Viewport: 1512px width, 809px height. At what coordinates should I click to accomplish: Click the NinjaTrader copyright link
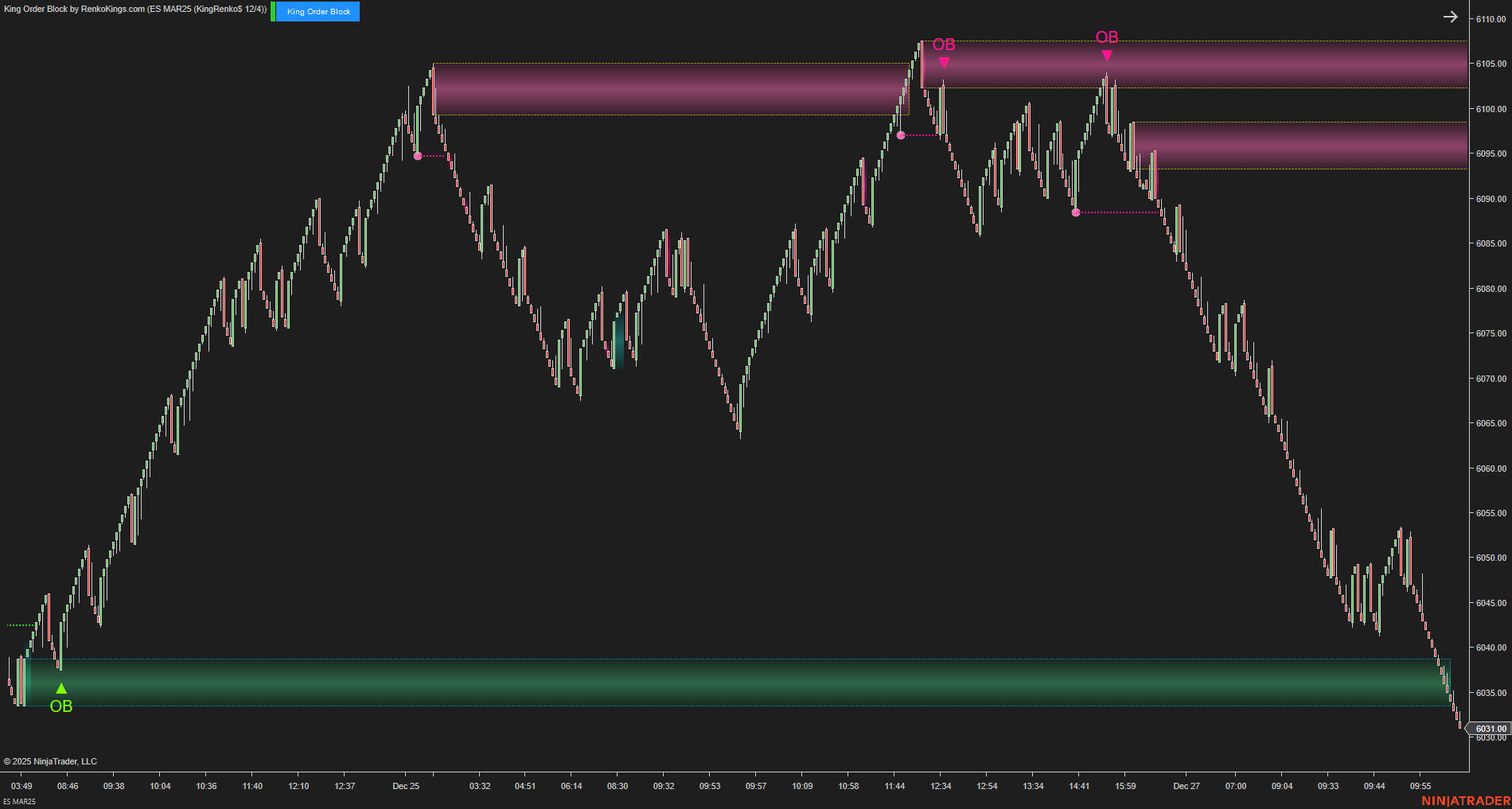[49, 760]
